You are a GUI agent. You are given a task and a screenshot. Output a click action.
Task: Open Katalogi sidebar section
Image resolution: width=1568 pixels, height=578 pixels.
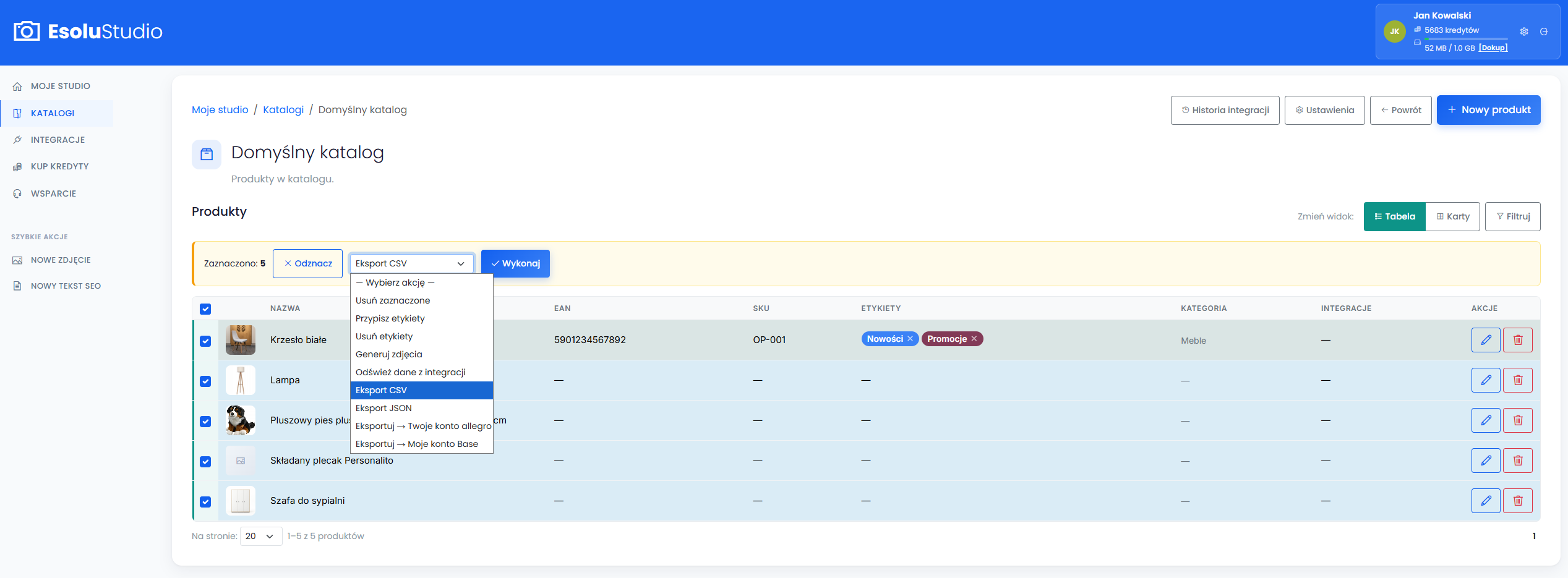point(57,113)
